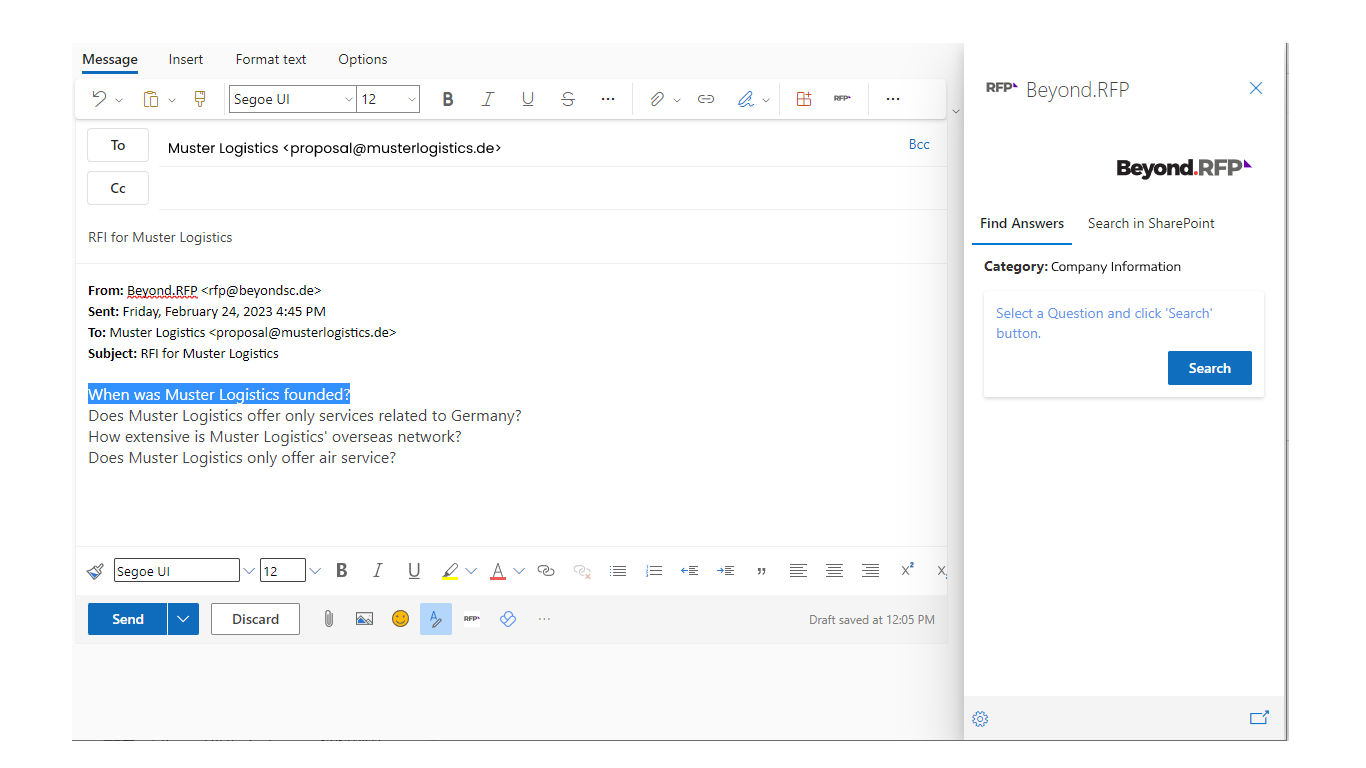Expand the Undo dropdown arrow

119,100
